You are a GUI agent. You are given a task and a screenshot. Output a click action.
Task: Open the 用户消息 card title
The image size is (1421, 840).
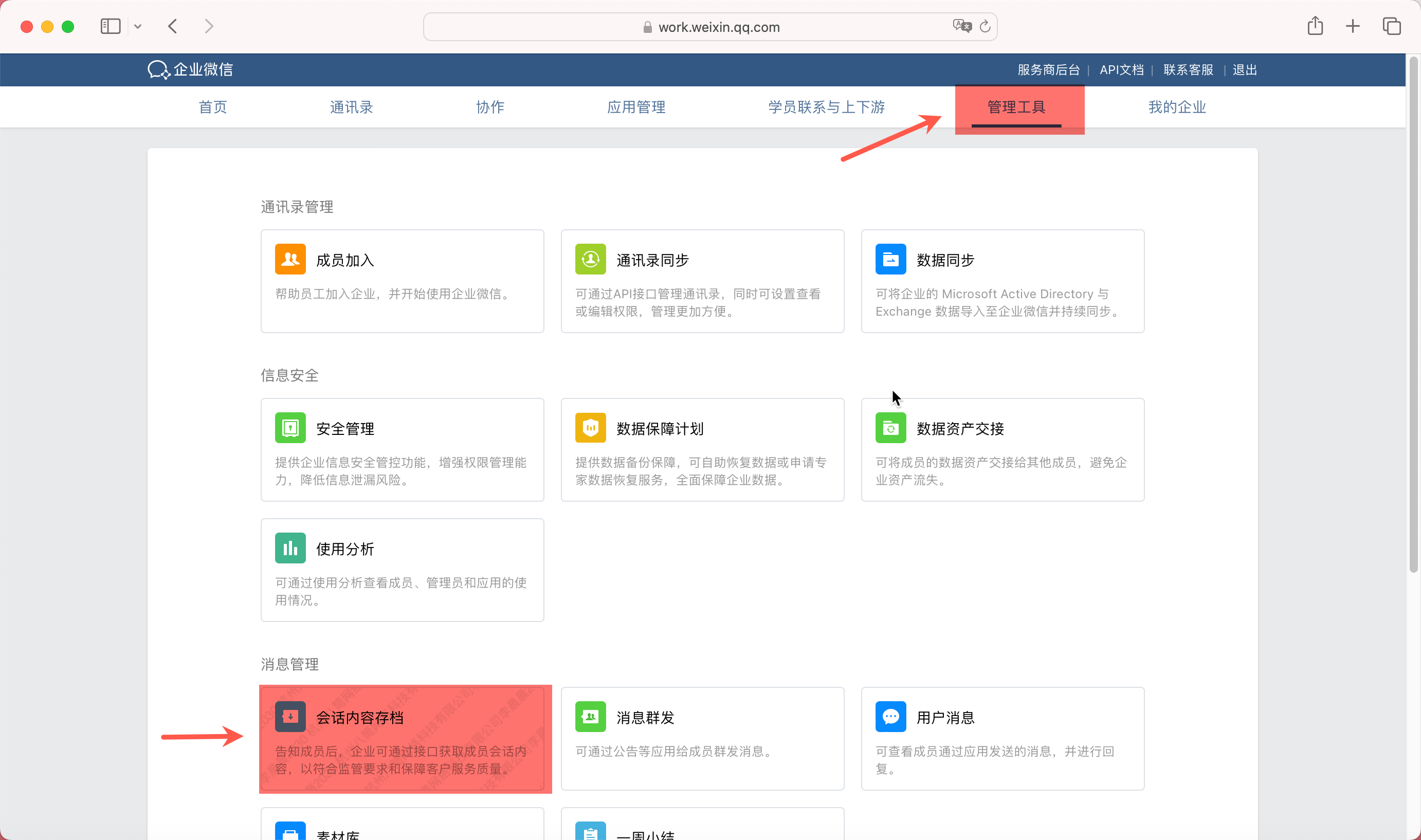coord(945,717)
